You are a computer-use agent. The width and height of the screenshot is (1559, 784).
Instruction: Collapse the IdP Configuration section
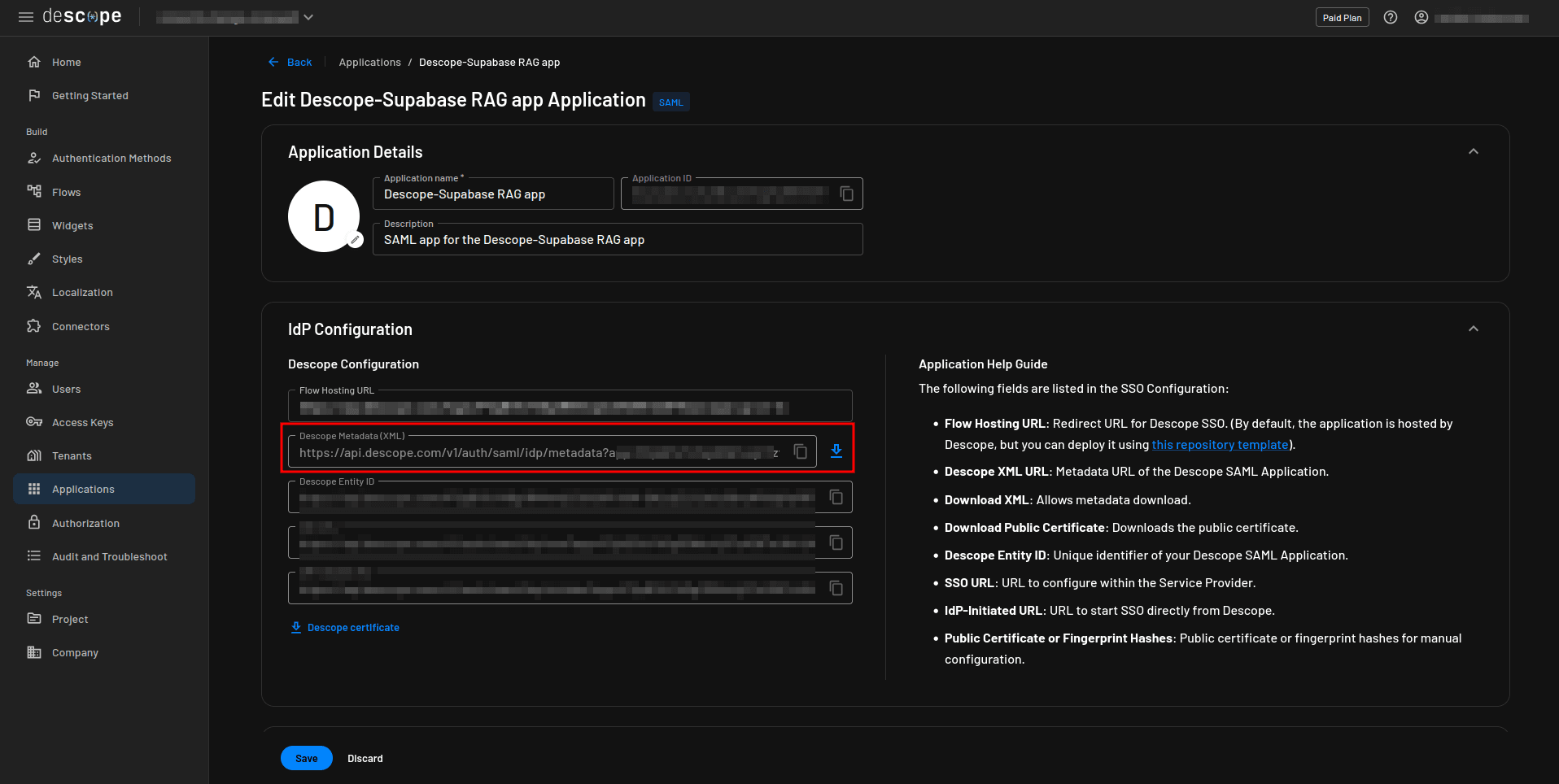coord(1473,329)
